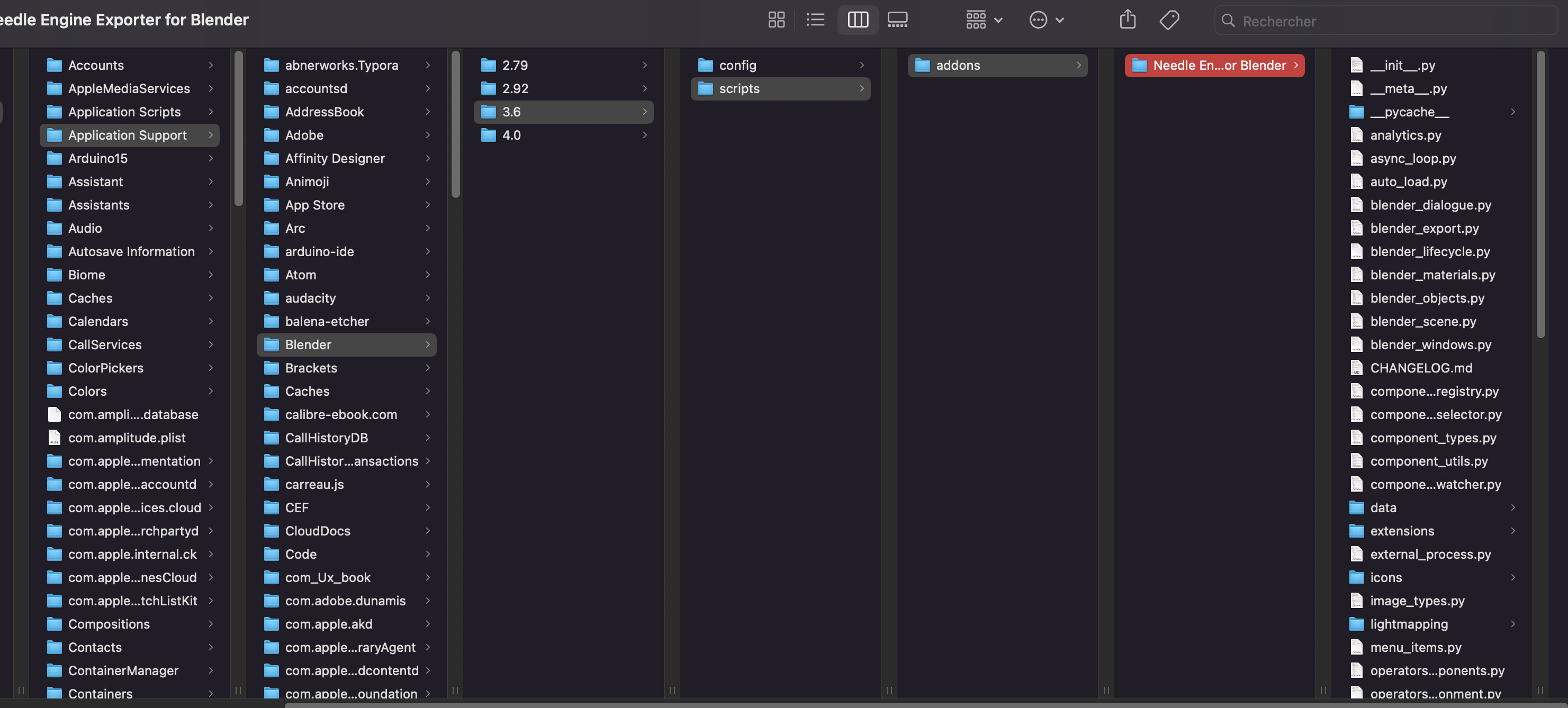Viewport: 1568px width, 708px height.
Task: Expand the lightmapping folder chevron
Action: [x=1512, y=624]
